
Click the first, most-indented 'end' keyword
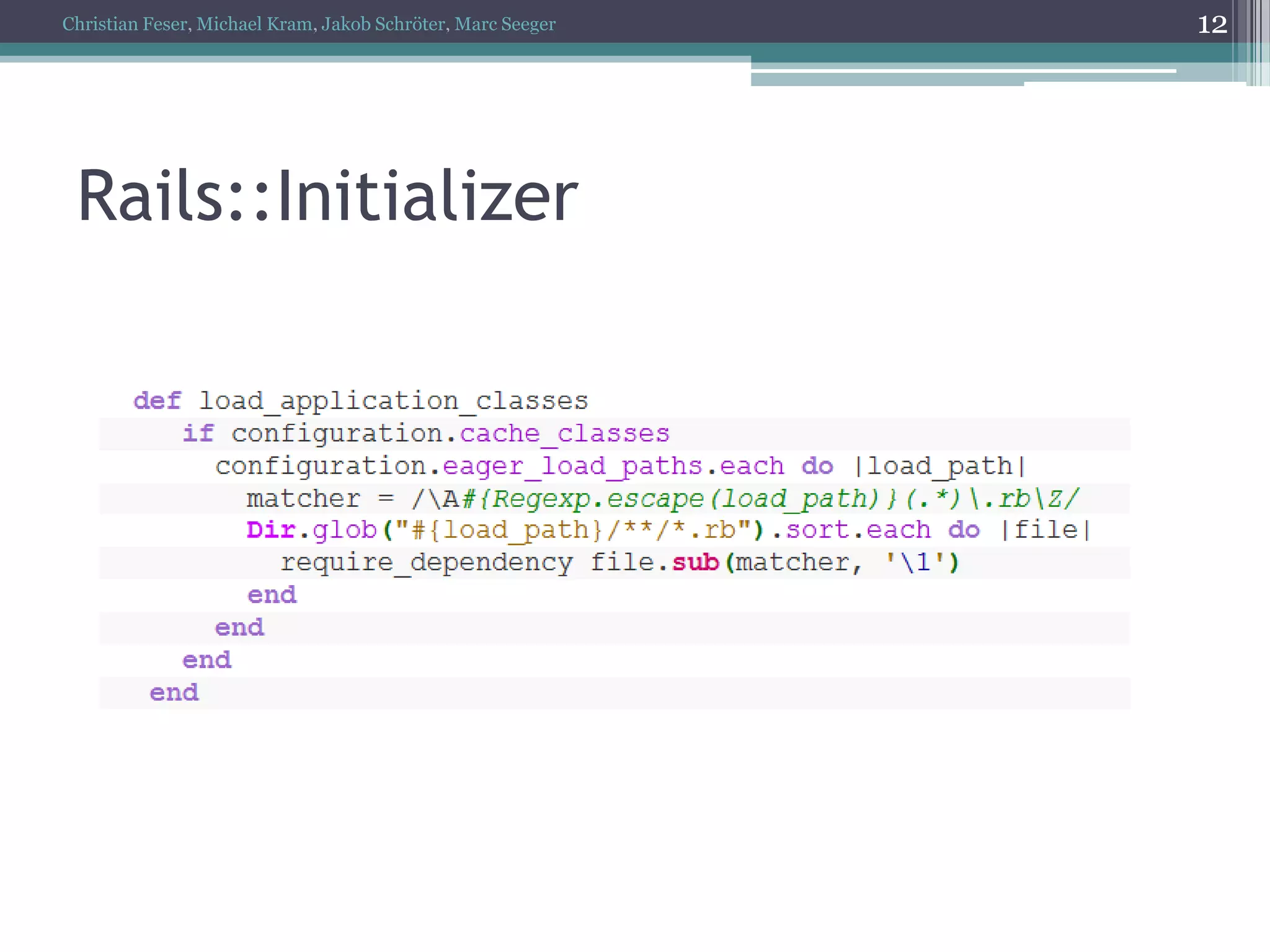[272, 595]
